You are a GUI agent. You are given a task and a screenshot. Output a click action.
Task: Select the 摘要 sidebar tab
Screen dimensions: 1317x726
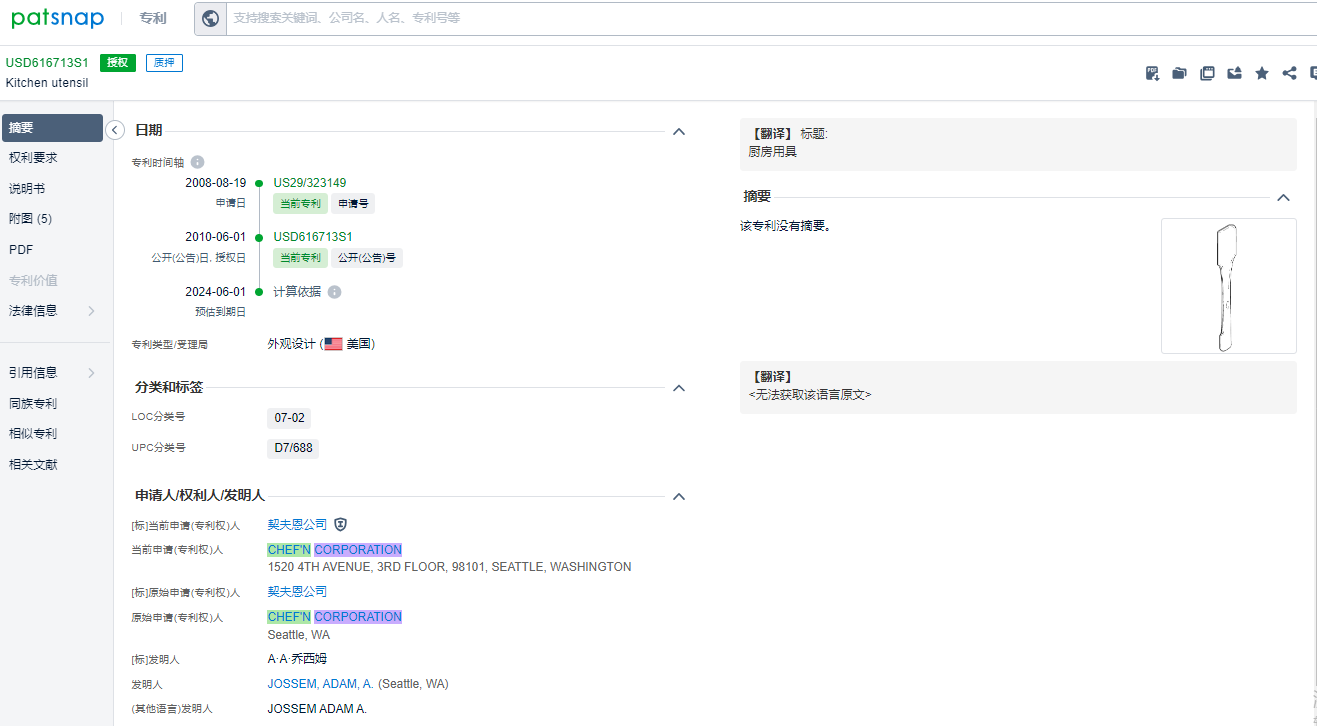(x=52, y=128)
